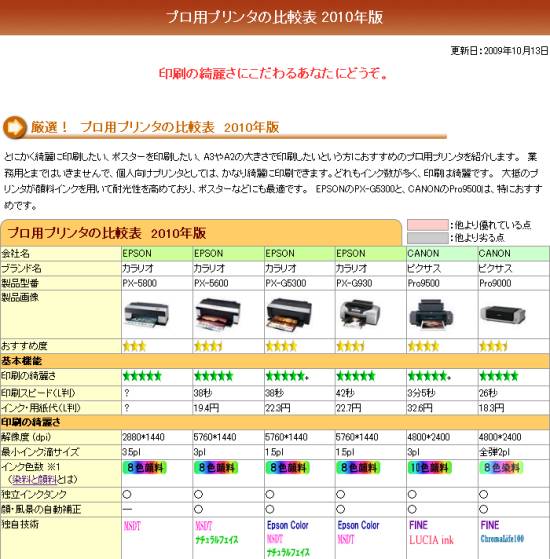Click the yellow recommendation stars for PX-5800
The image size is (550, 559).
pyautogui.click(x=134, y=346)
